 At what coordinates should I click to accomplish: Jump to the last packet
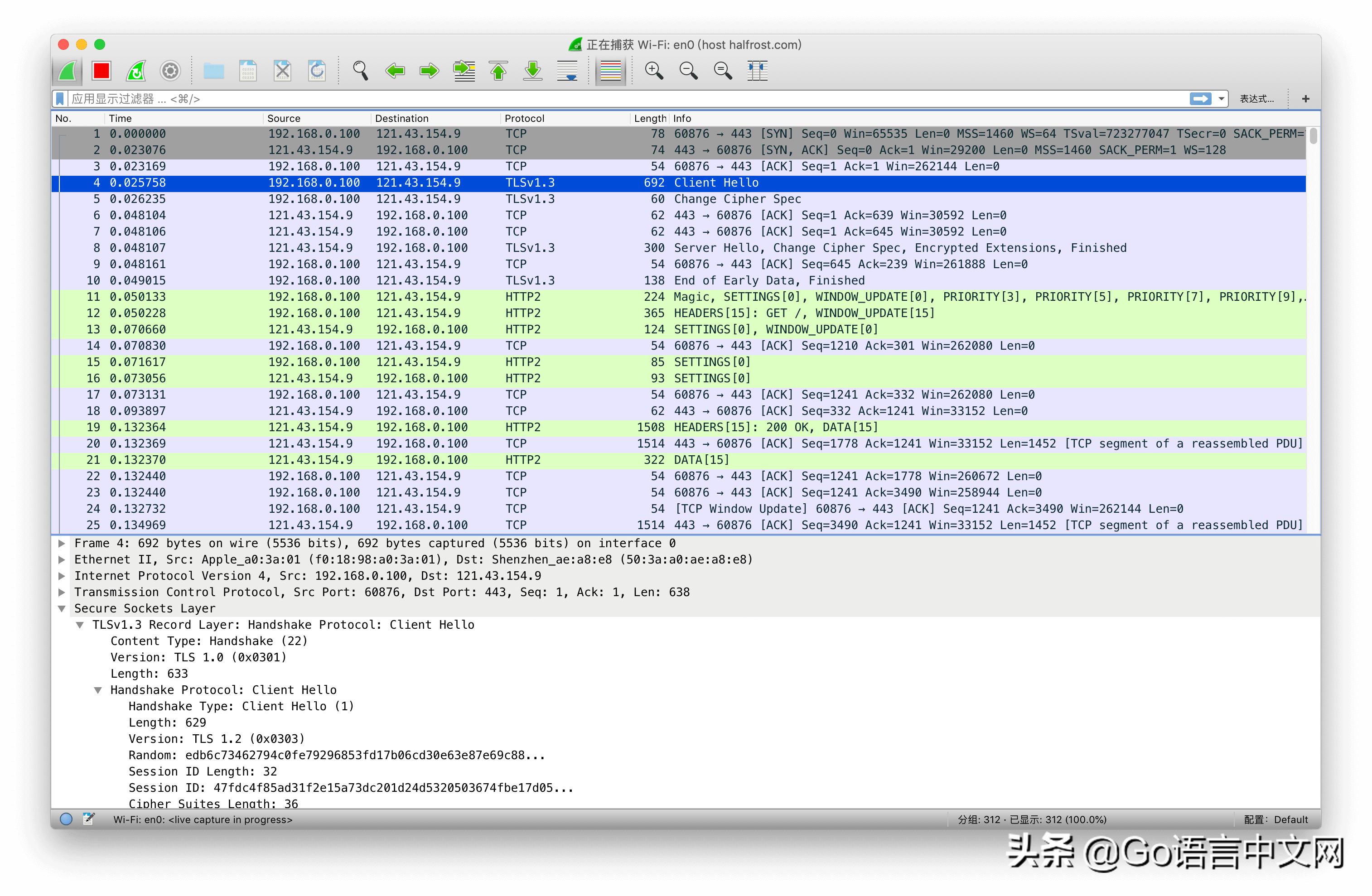[x=533, y=71]
